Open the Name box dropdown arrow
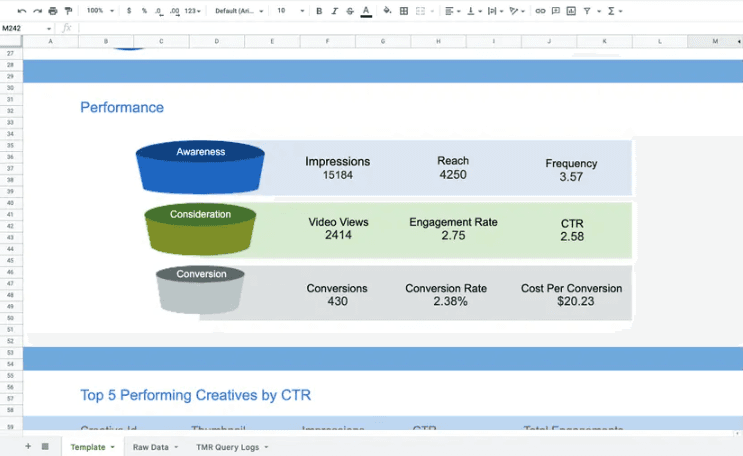Viewport: 743px width, 456px height. coord(49,28)
